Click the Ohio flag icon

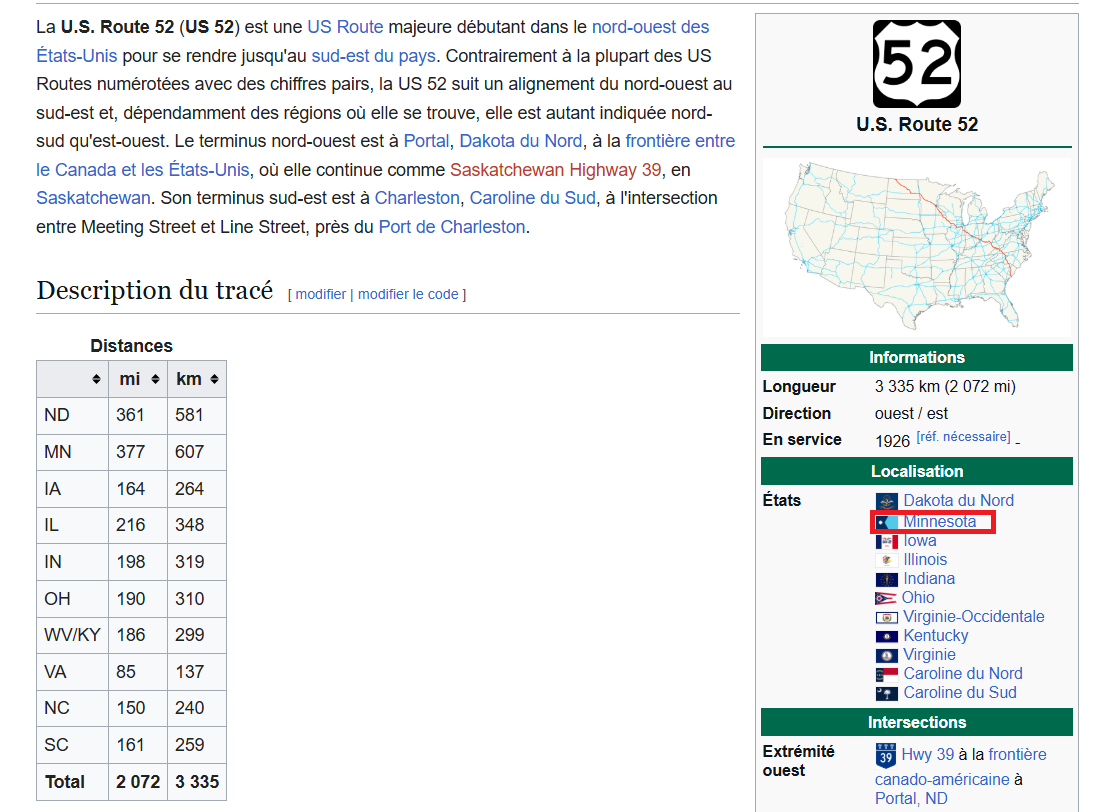(885, 598)
